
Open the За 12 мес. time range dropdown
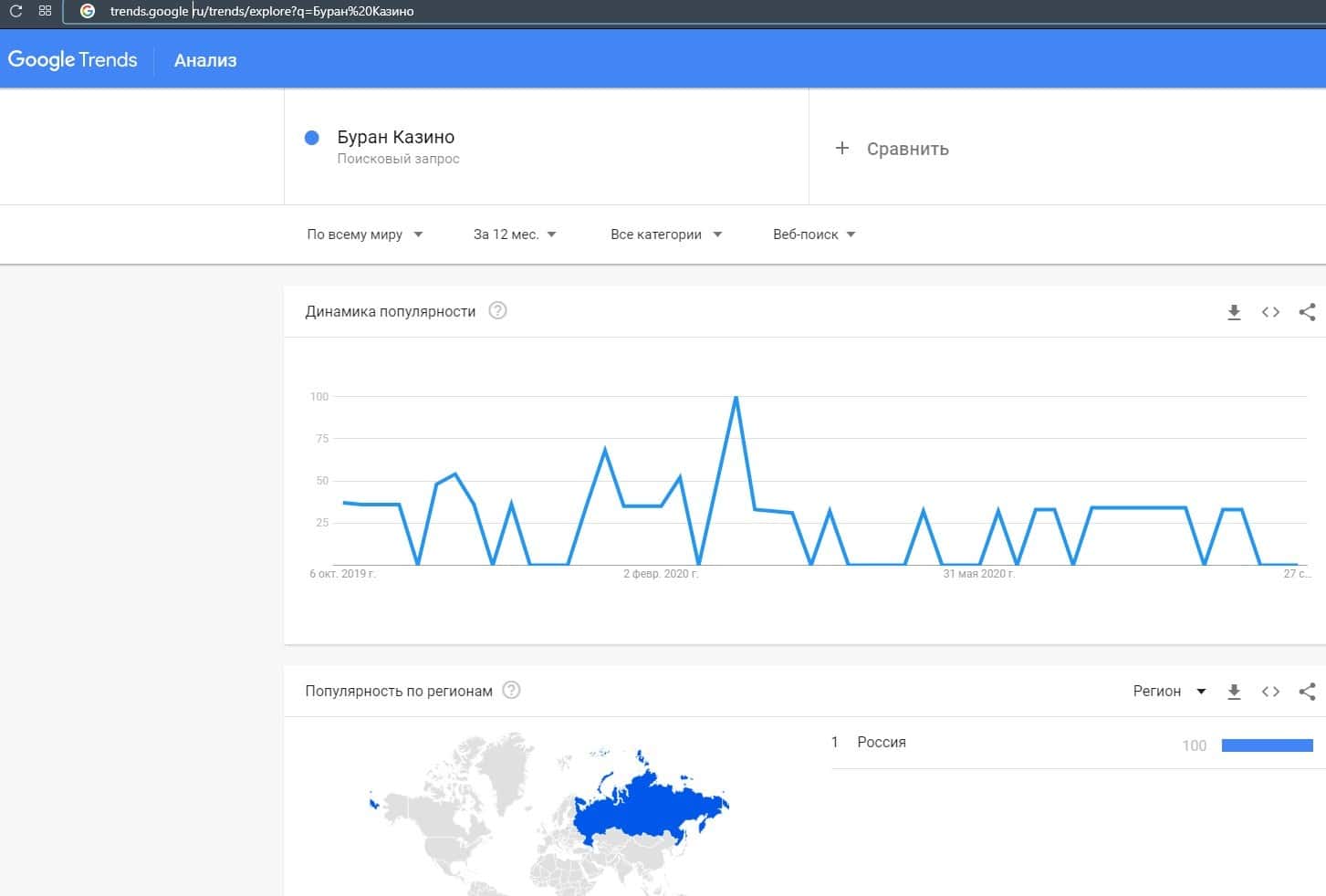click(x=515, y=234)
